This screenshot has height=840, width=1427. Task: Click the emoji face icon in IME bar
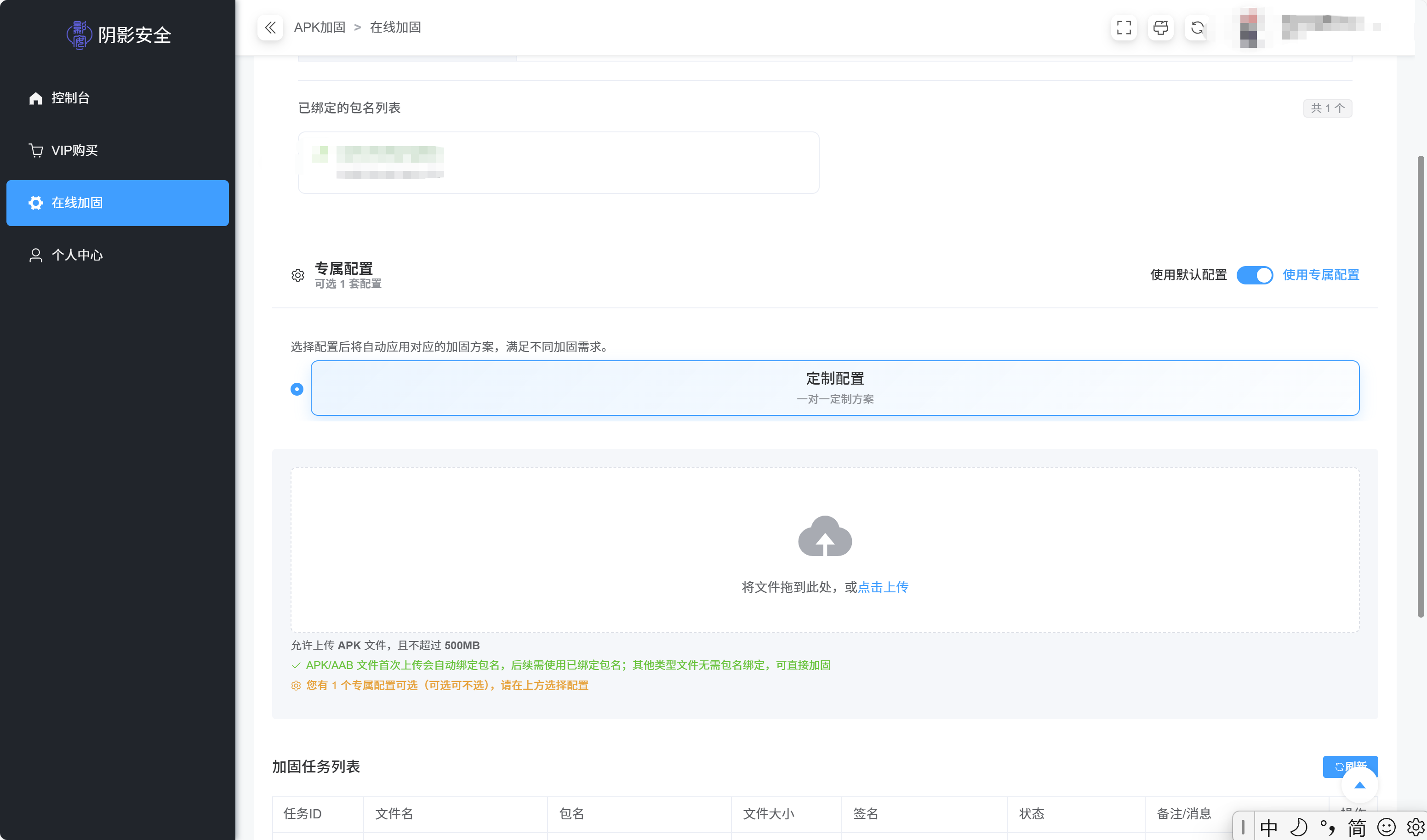coord(1386,828)
